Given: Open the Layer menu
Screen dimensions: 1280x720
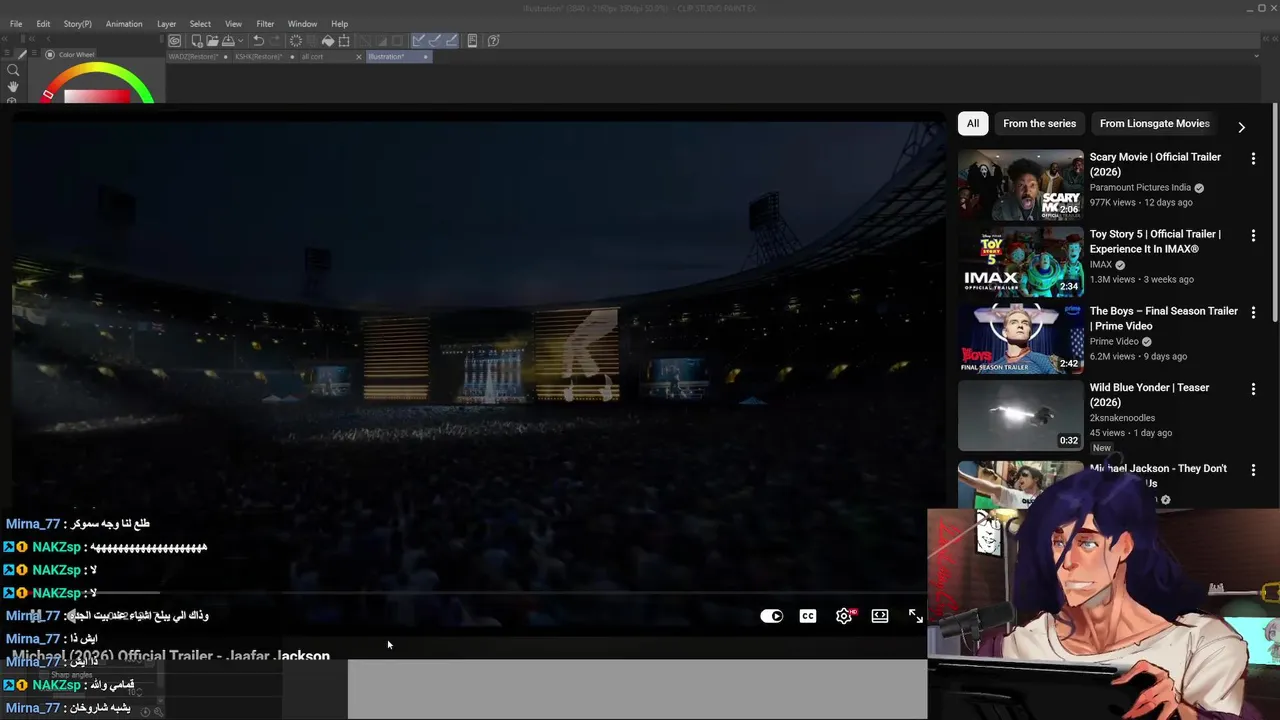Looking at the screenshot, I should tap(166, 24).
